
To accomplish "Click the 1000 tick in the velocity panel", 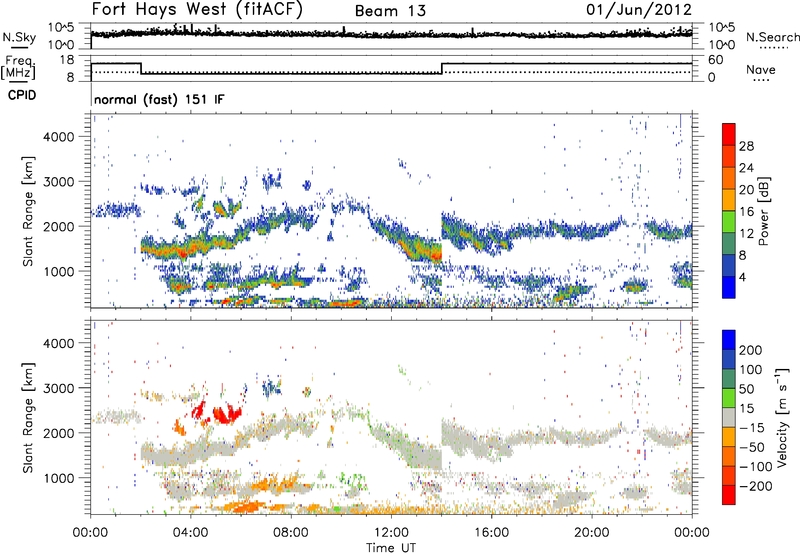I will 59,477.
